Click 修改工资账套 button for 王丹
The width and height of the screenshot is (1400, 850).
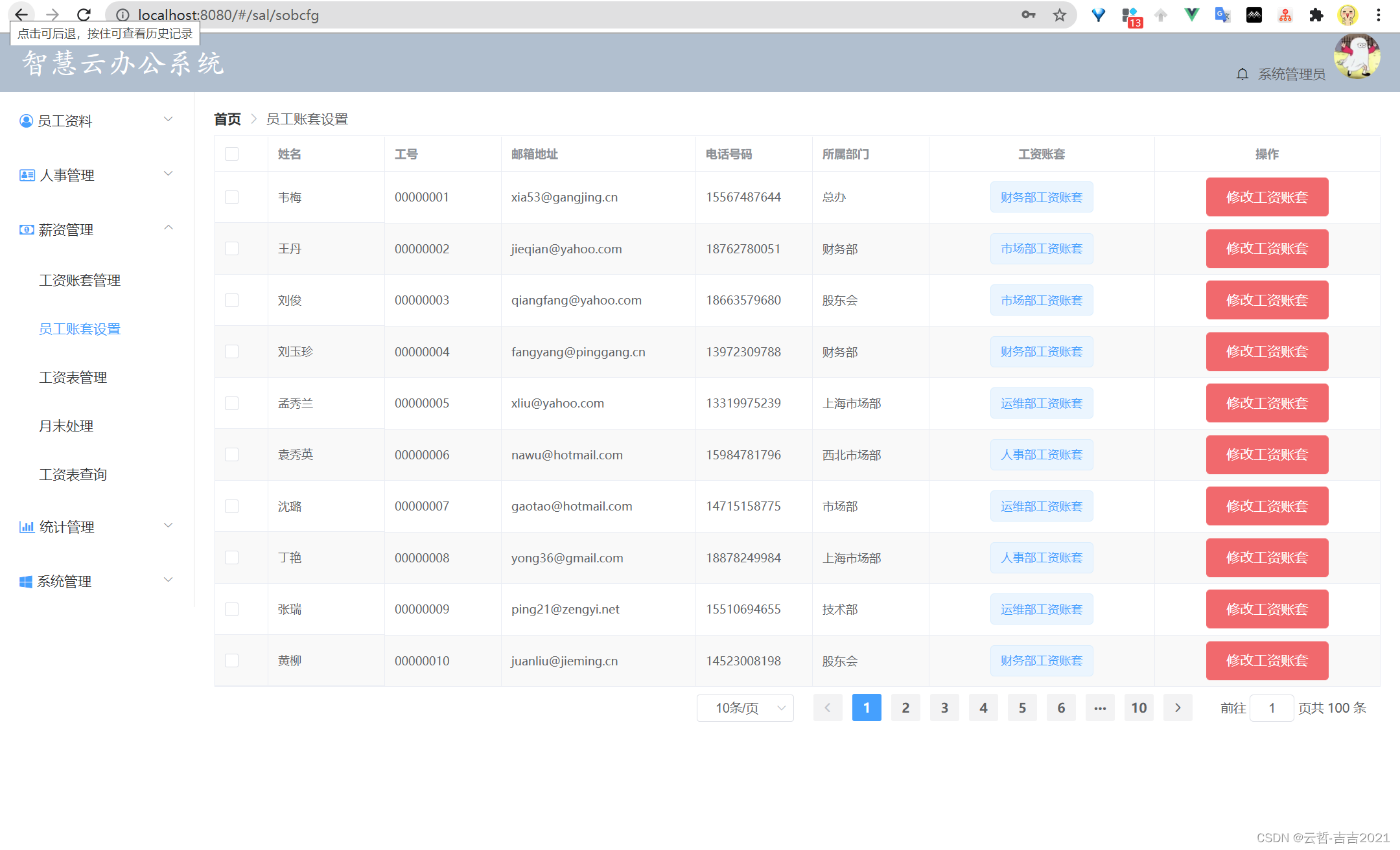[1266, 249]
